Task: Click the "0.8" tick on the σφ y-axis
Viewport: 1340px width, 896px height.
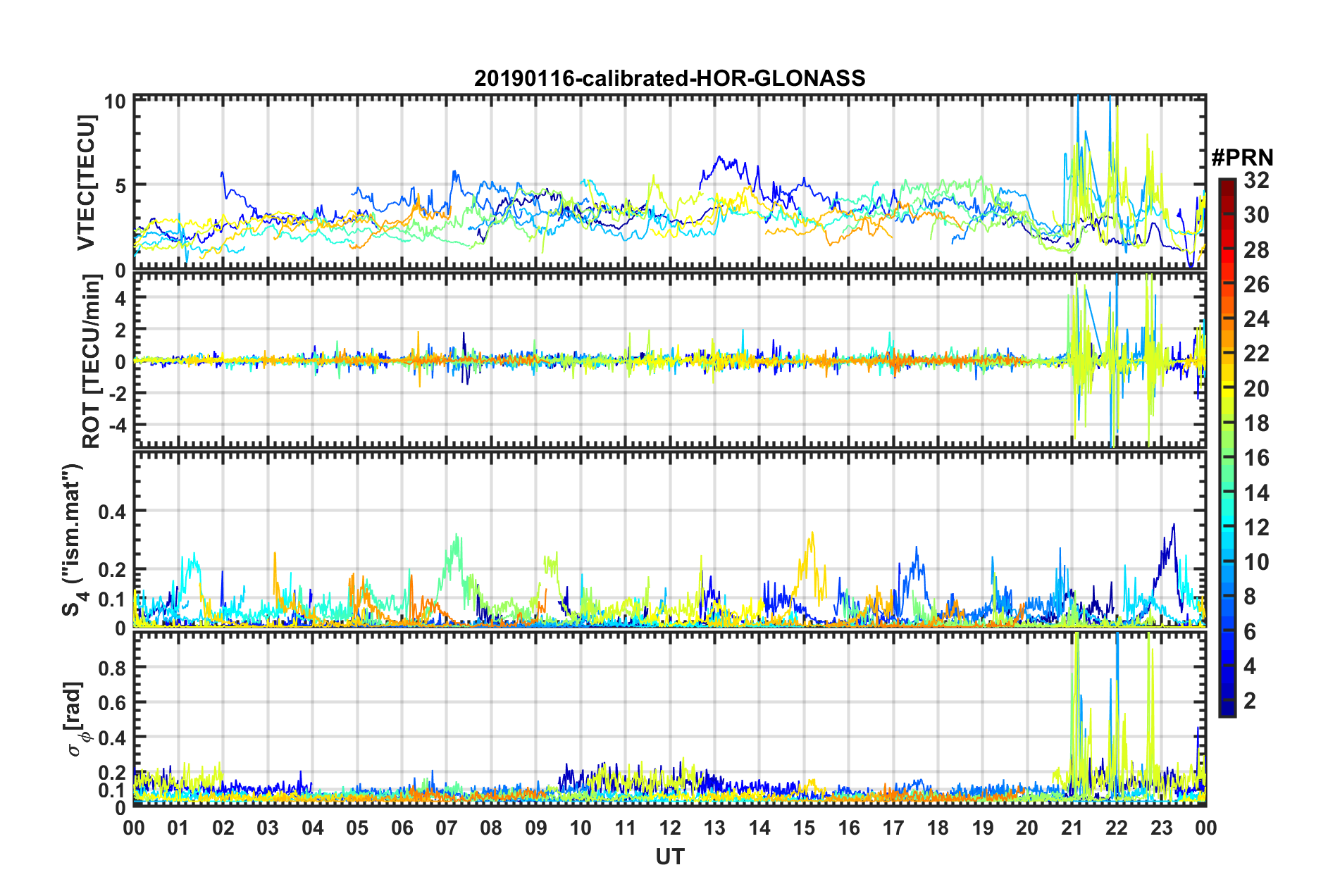Action: [x=111, y=667]
